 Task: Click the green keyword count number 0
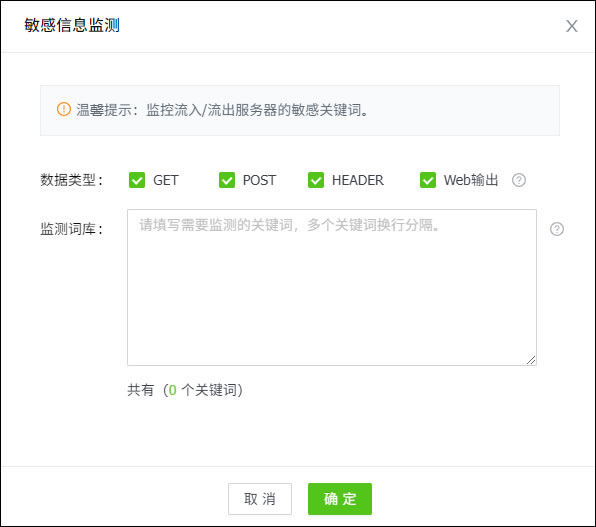172,390
